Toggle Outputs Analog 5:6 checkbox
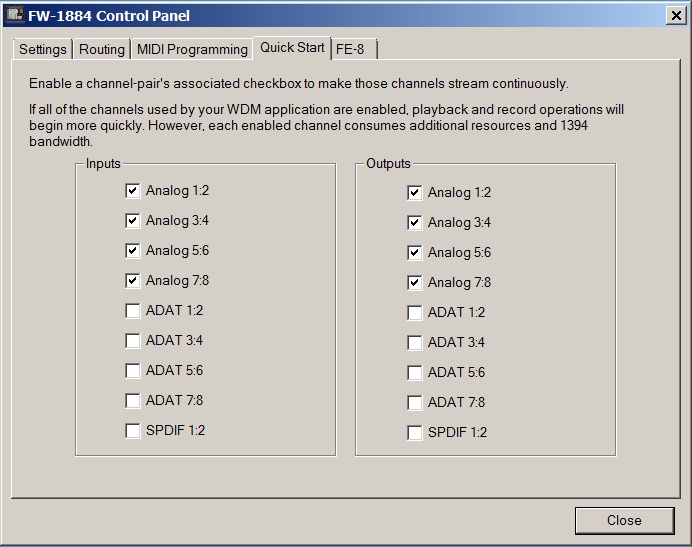Viewport: 692px width, 547px height. tap(414, 253)
